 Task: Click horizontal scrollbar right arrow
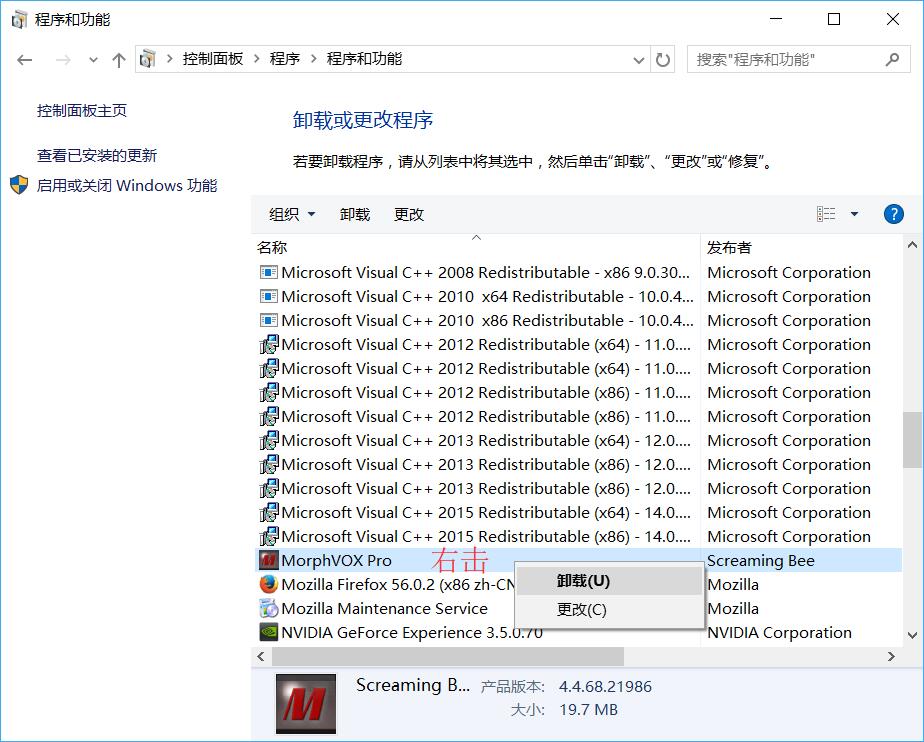[891, 656]
